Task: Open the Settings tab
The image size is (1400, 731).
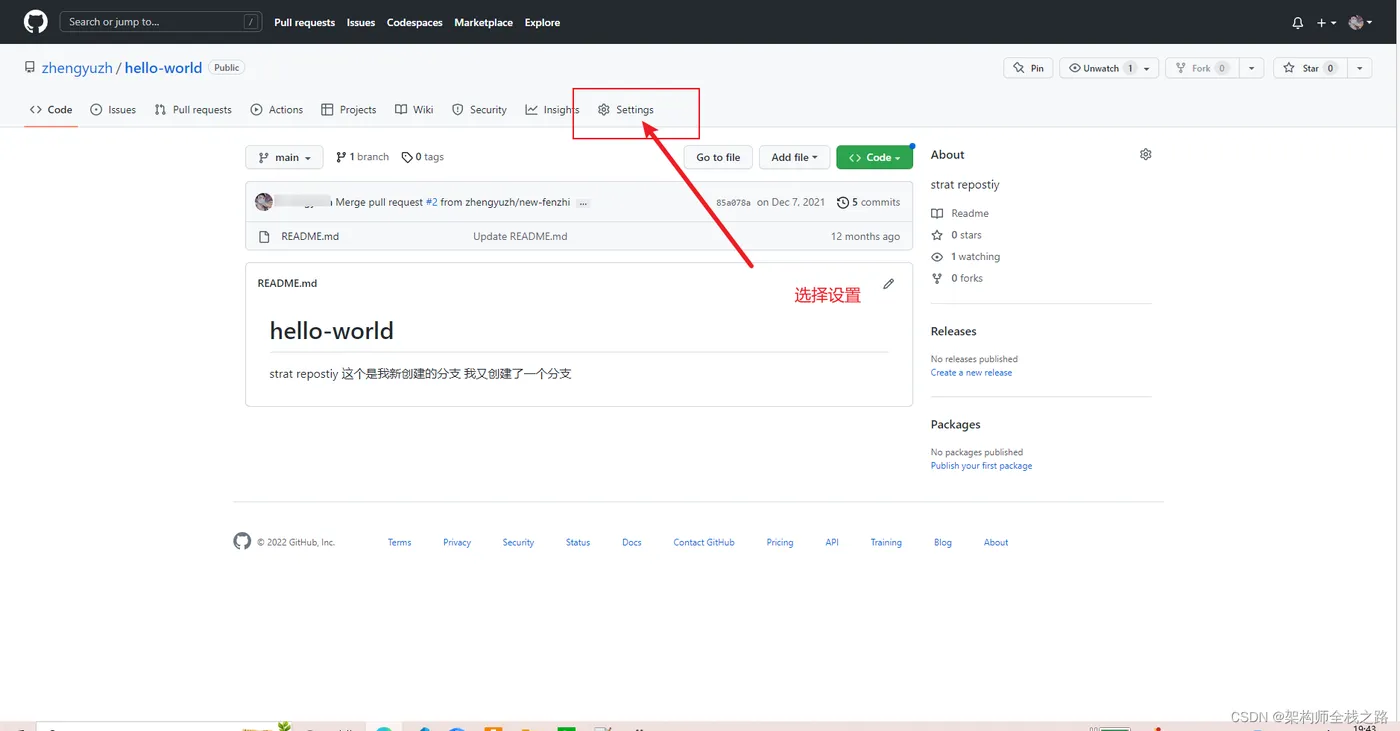Action: (626, 110)
